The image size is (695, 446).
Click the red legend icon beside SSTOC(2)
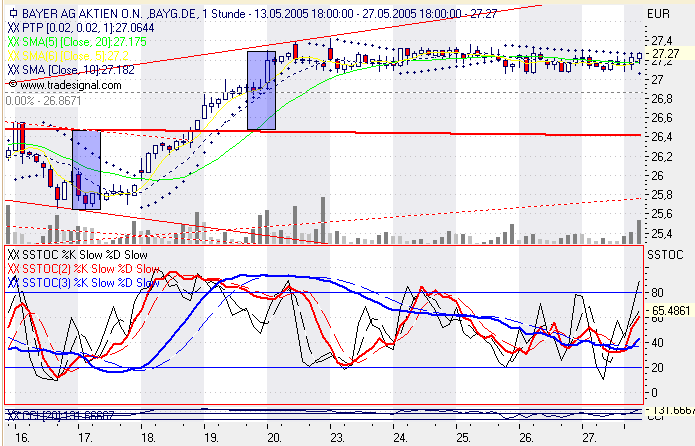pos(14,269)
